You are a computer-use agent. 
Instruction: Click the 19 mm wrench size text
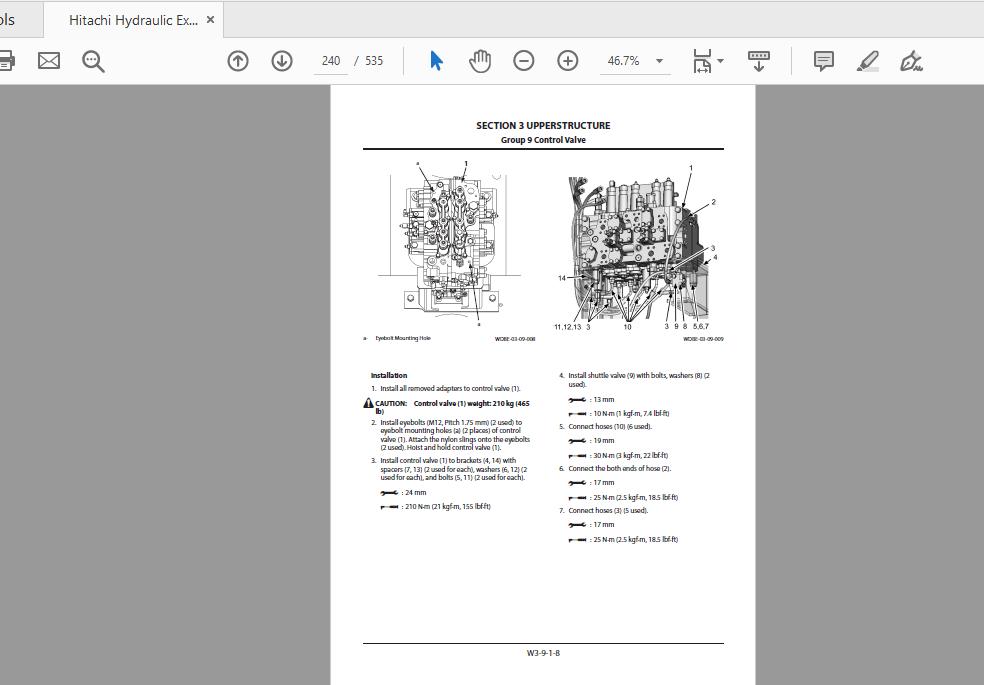click(604, 441)
